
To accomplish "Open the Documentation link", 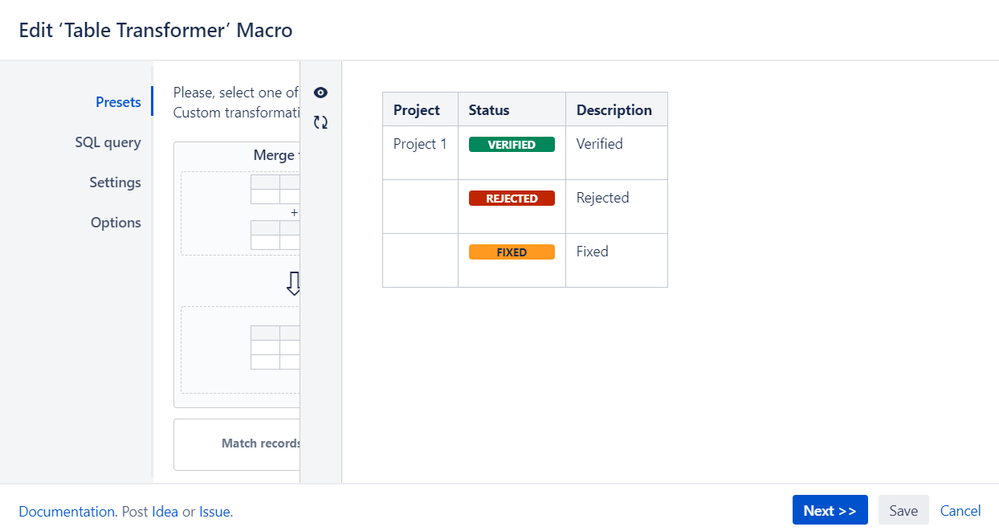I will [x=67, y=511].
